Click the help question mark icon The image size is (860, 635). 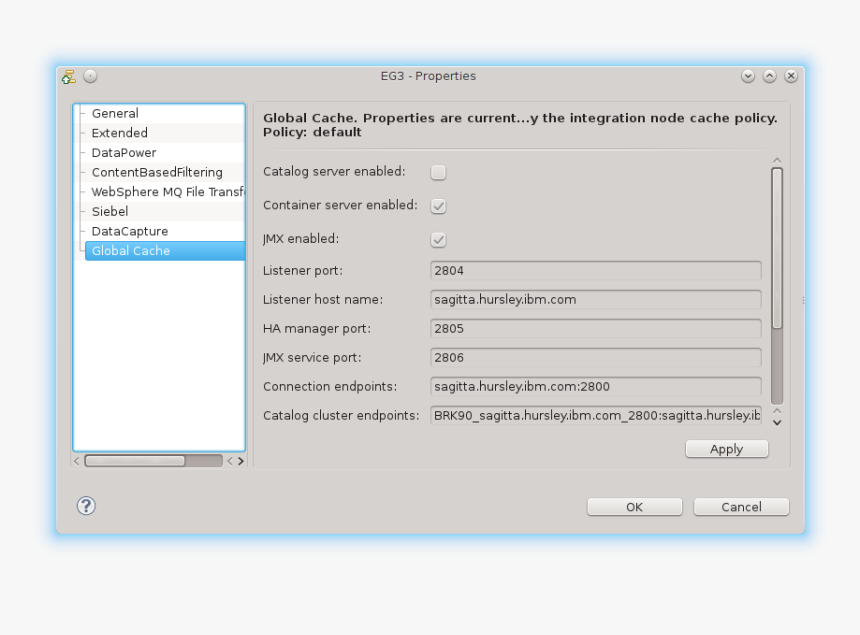point(87,506)
